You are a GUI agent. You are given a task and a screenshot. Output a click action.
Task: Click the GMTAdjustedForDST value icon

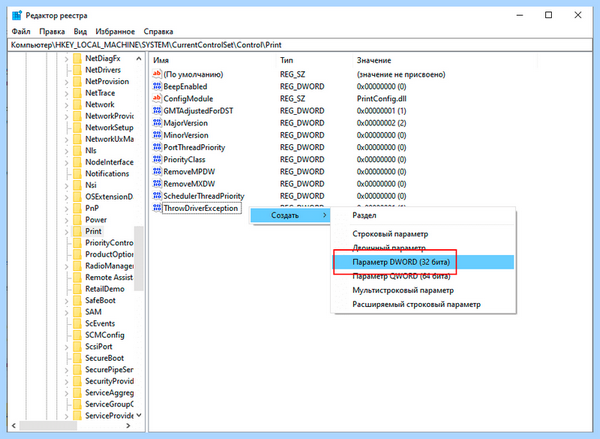(157, 111)
